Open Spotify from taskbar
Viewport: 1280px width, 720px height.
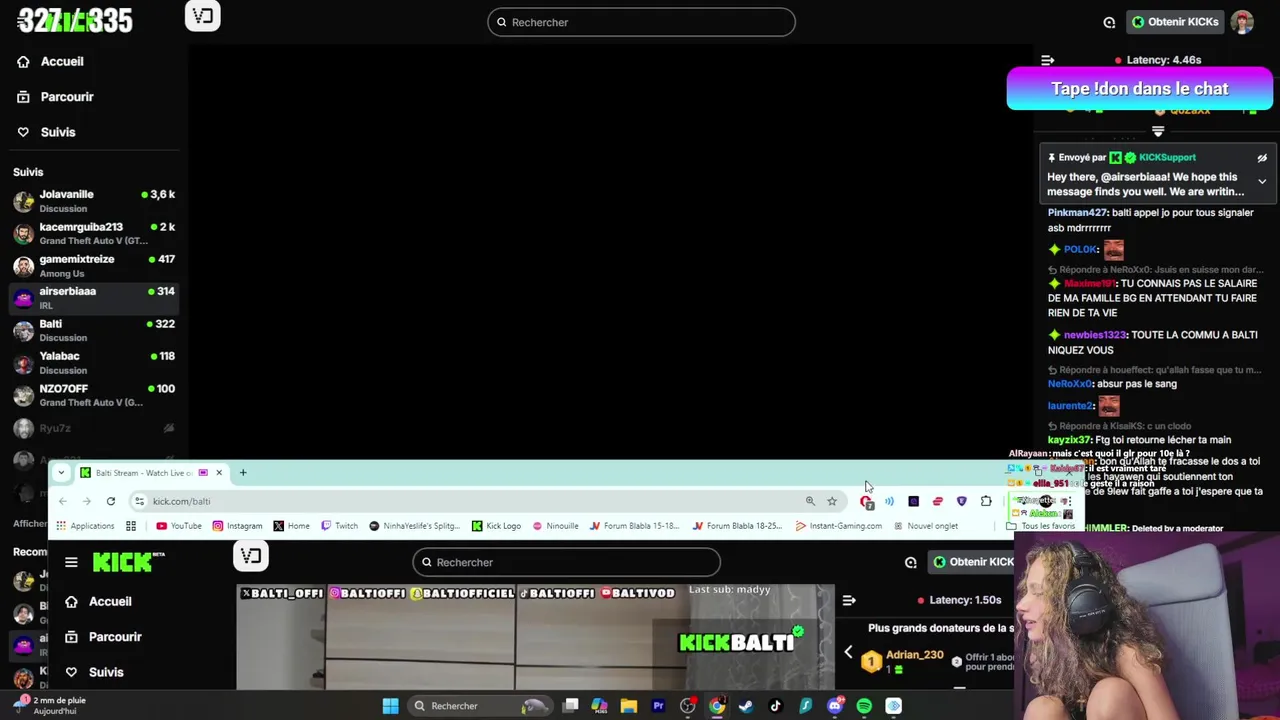coord(864,706)
